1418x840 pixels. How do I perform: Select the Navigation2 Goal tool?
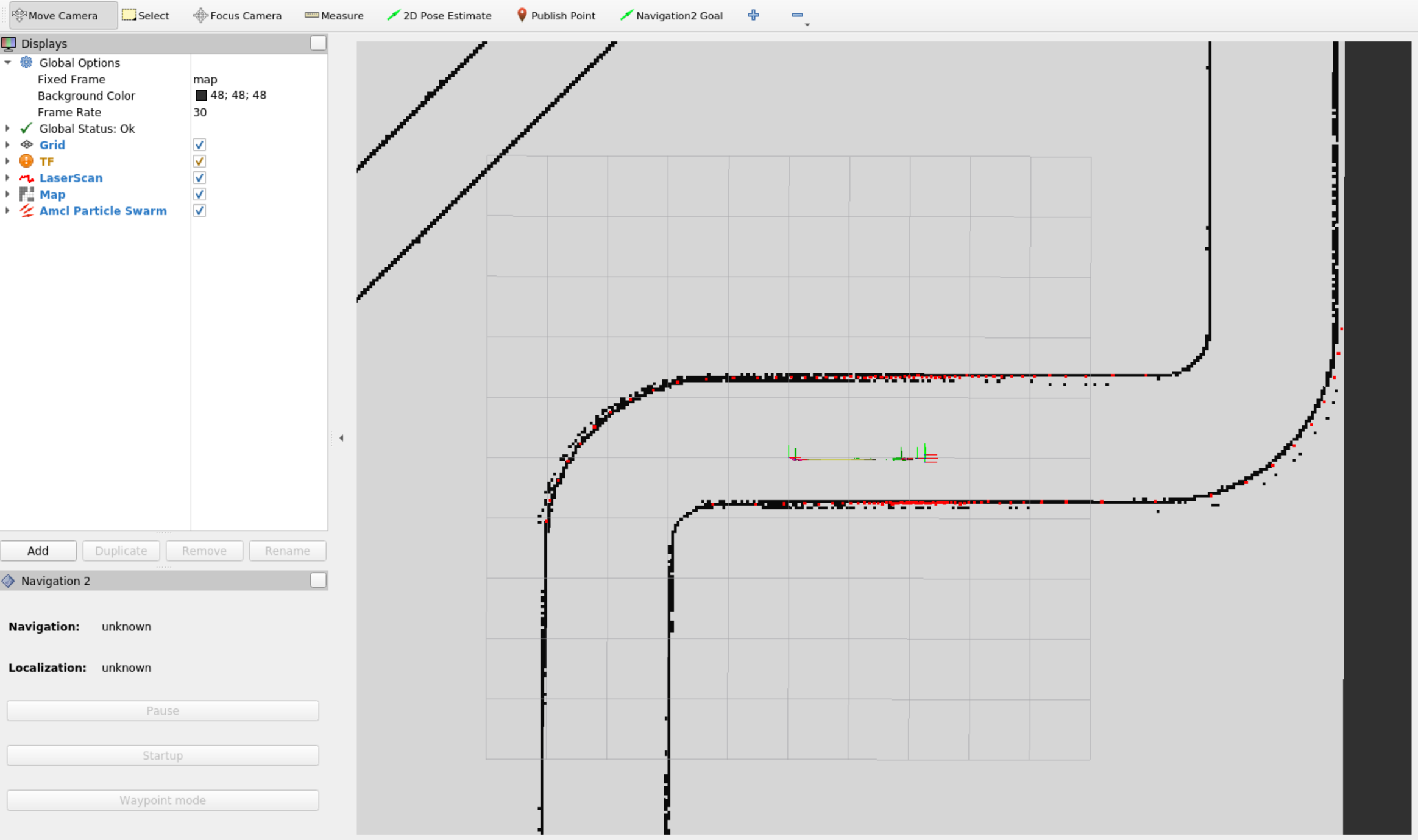click(x=671, y=15)
